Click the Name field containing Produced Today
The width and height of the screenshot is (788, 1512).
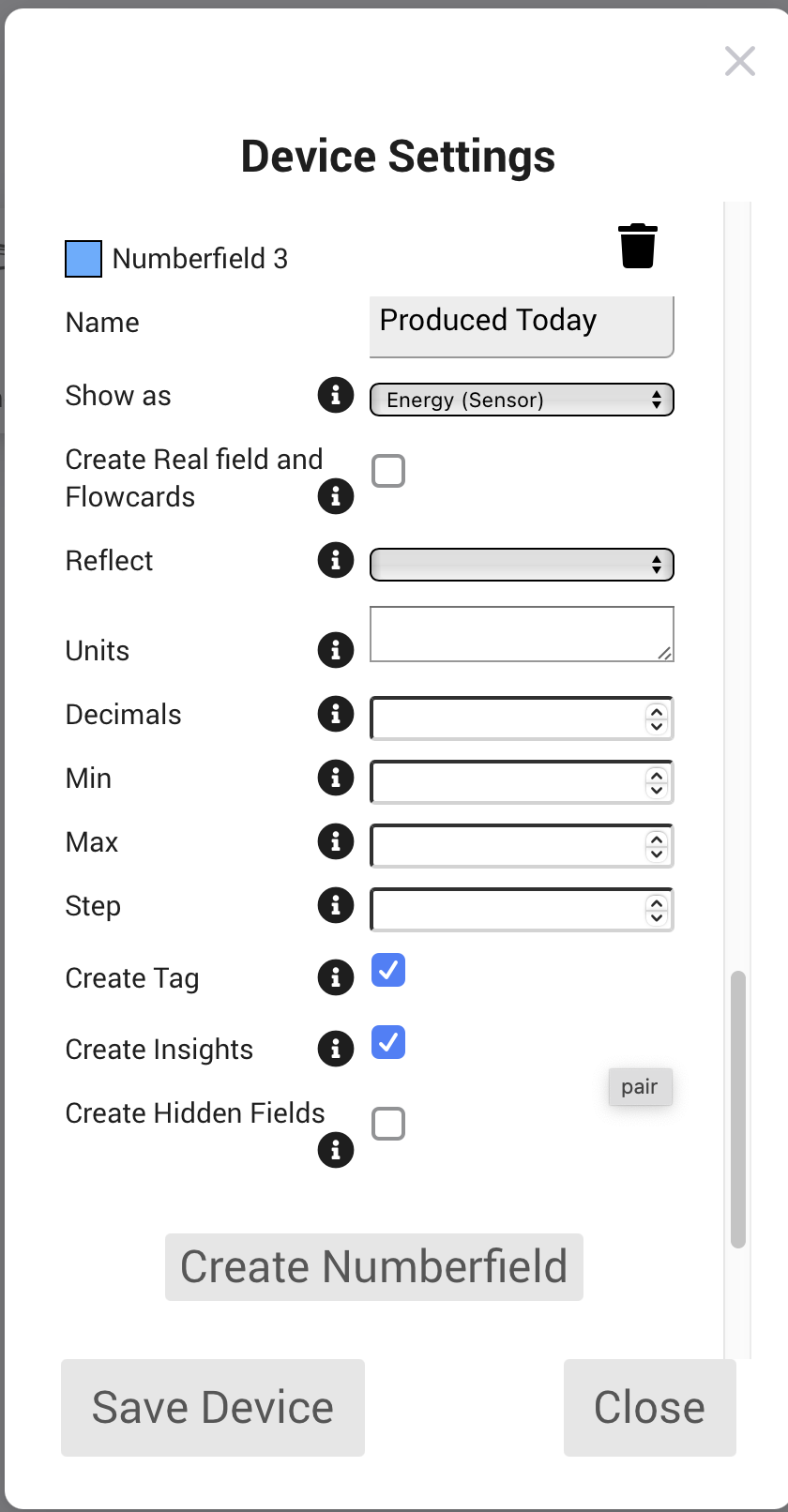(x=522, y=325)
